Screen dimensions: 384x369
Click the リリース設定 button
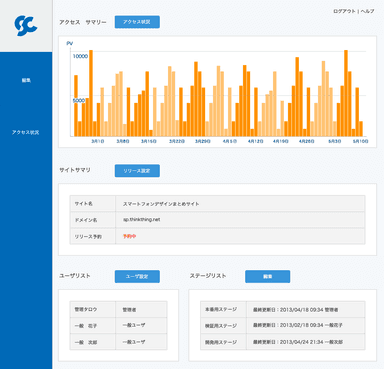pos(137,171)
